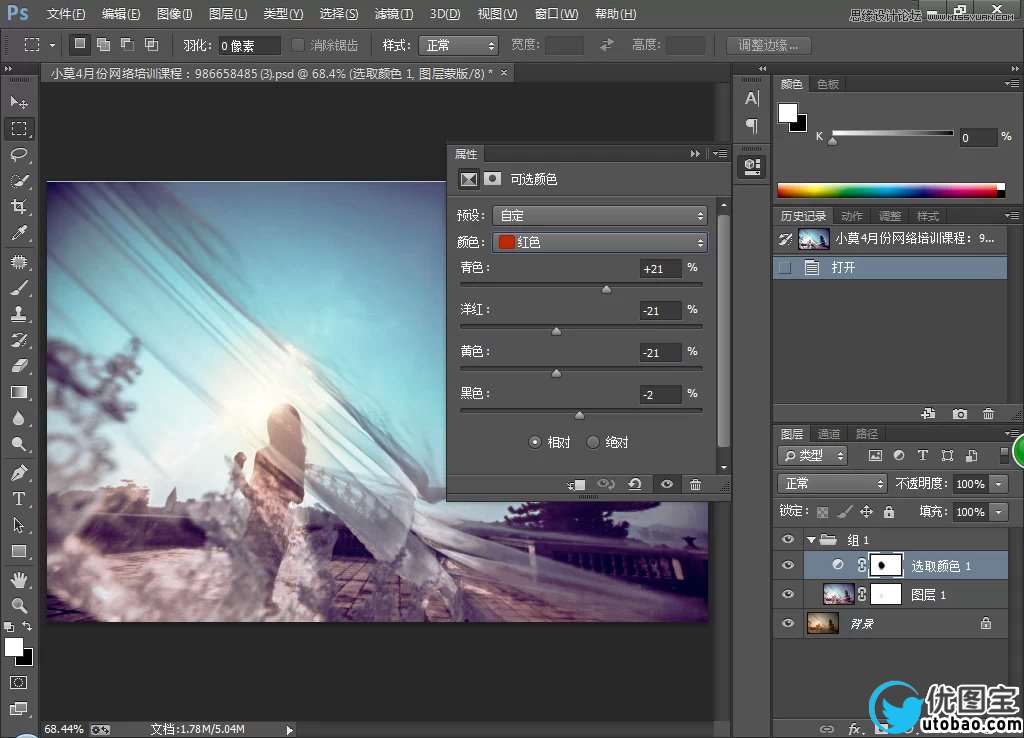Click the 调整边缘 Refine Edge button

pos(769,46)
